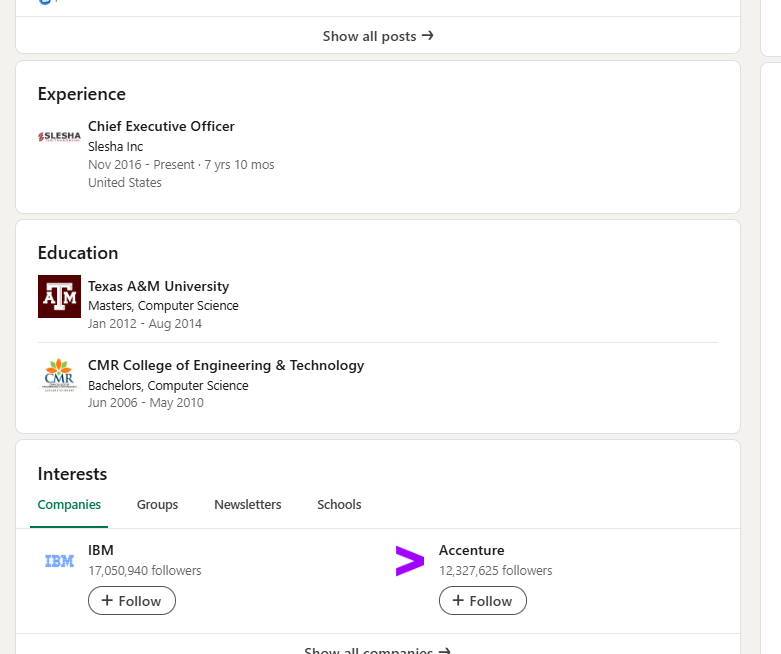
Task: Click the purple Accenture logo
Action: point(410,561)
